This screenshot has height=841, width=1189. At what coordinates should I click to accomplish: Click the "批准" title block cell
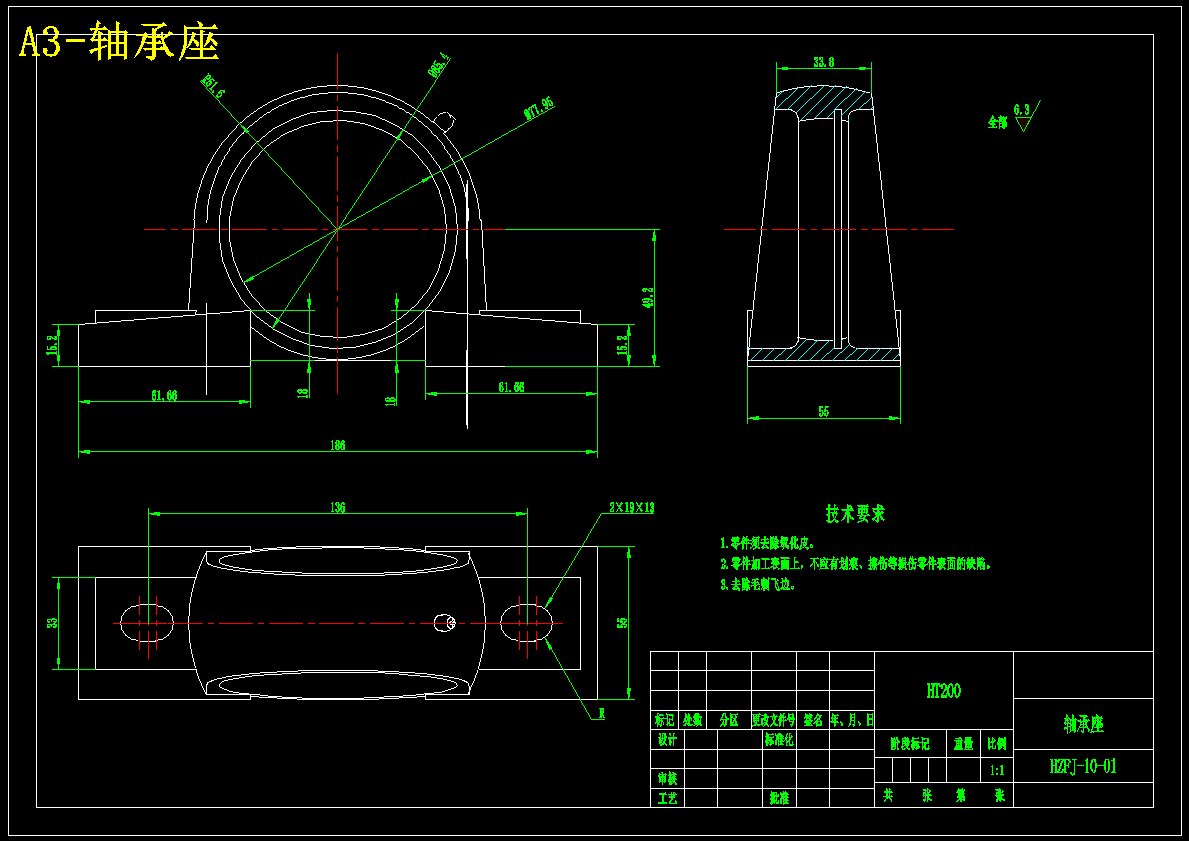pos(780,798)
